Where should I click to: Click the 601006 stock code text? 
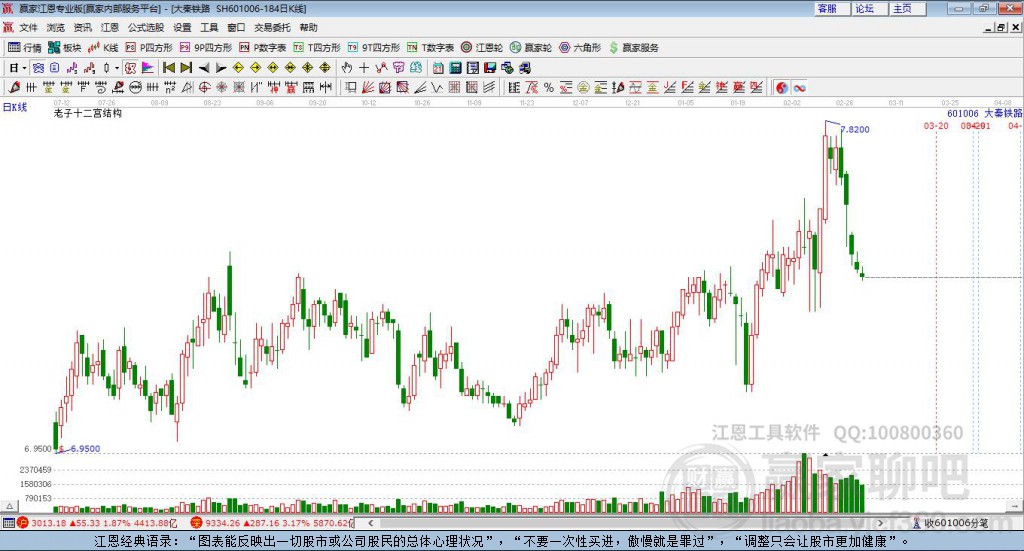click(963, 114)
